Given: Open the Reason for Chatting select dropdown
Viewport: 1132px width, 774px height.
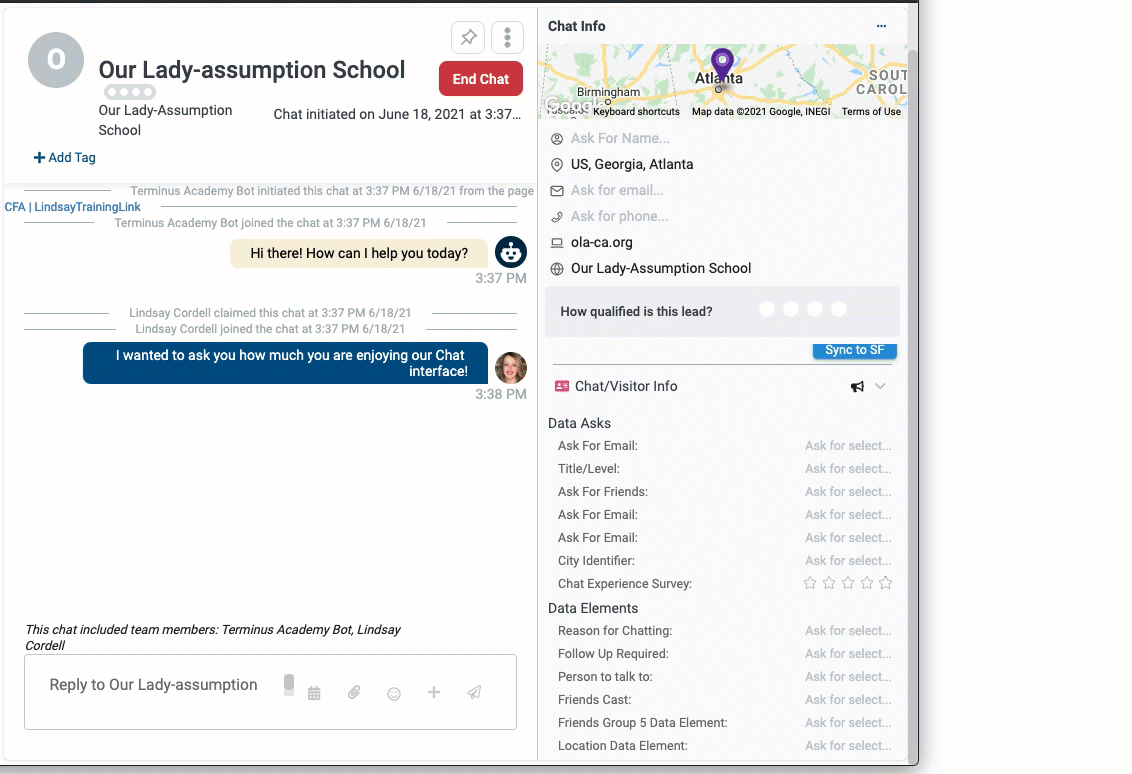Looking at the screenshot, I should [x=848, y=631].
